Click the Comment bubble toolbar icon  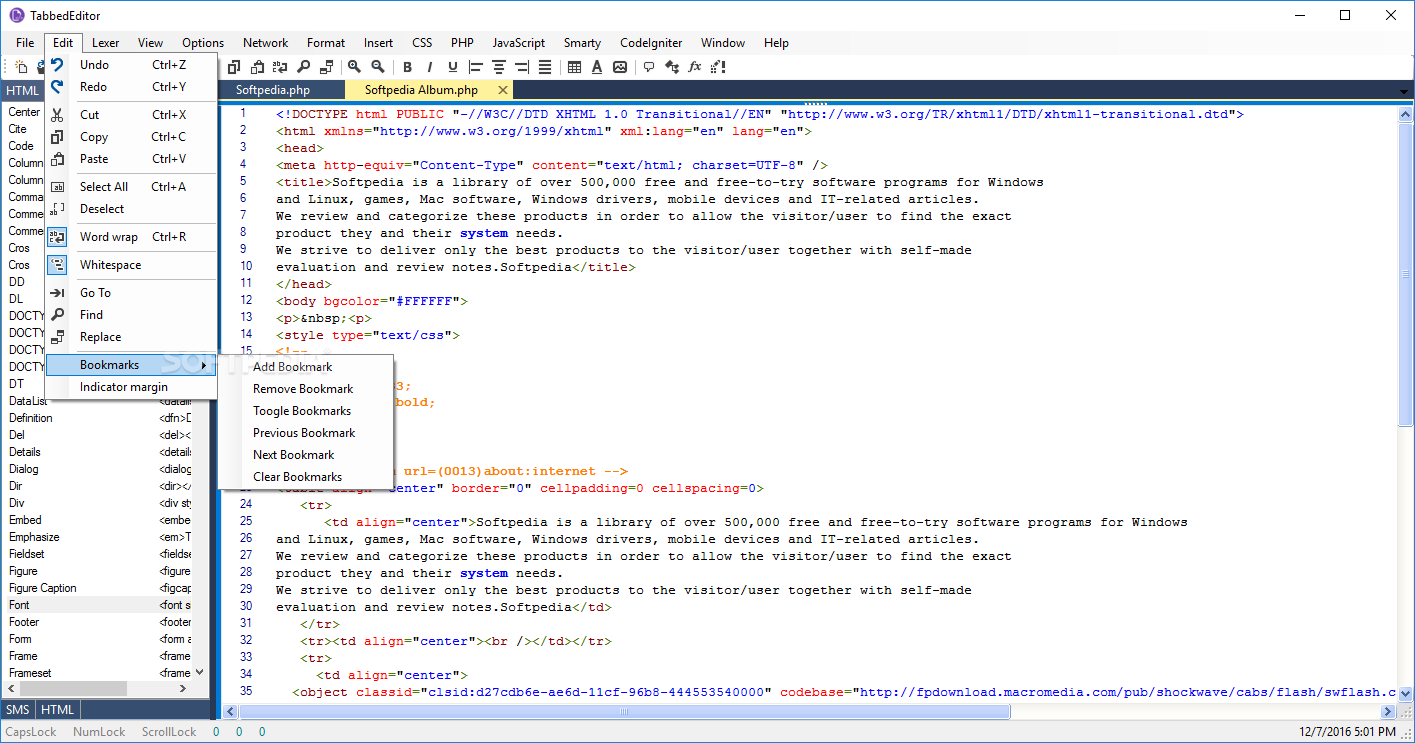coord(649,67)
